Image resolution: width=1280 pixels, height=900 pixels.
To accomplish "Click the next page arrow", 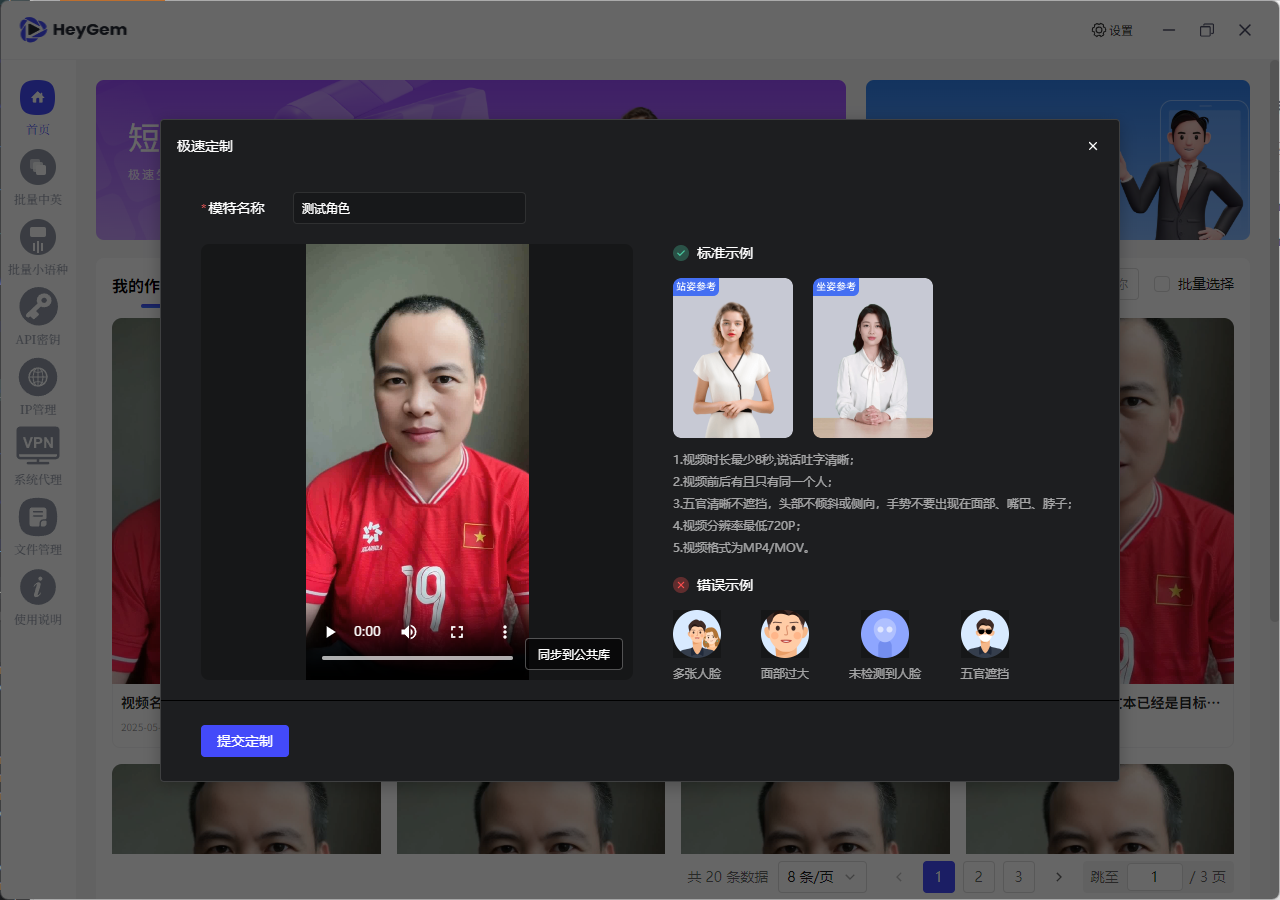I will tap(1059, 877).
